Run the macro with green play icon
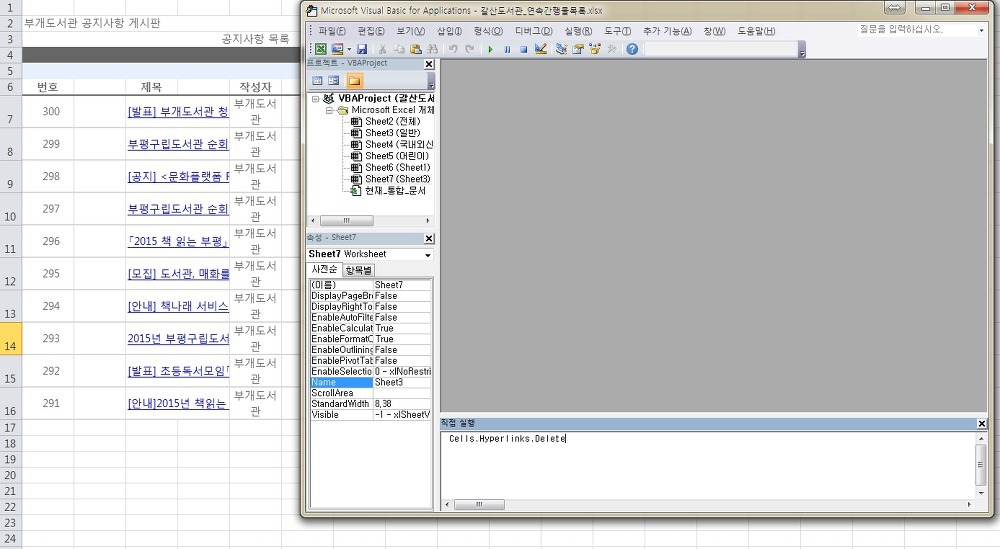The height and width of the screenshot is (549, 1000). pyautogui.click(x=490, y=49)
